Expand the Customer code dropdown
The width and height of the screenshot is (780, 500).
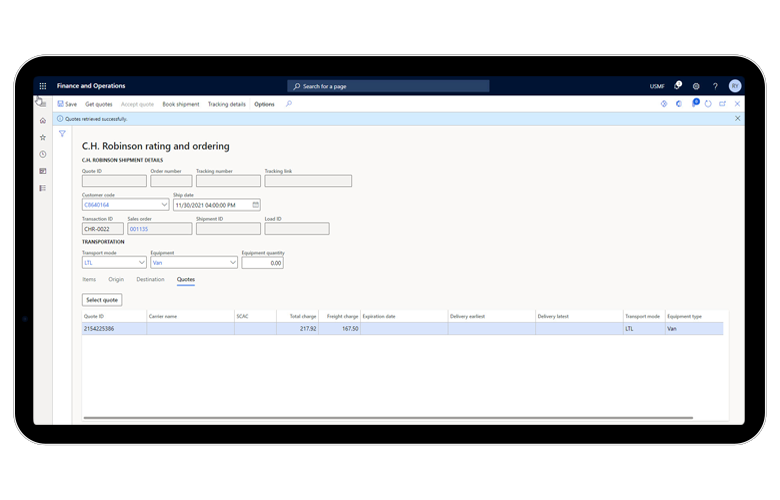(163, 205)
